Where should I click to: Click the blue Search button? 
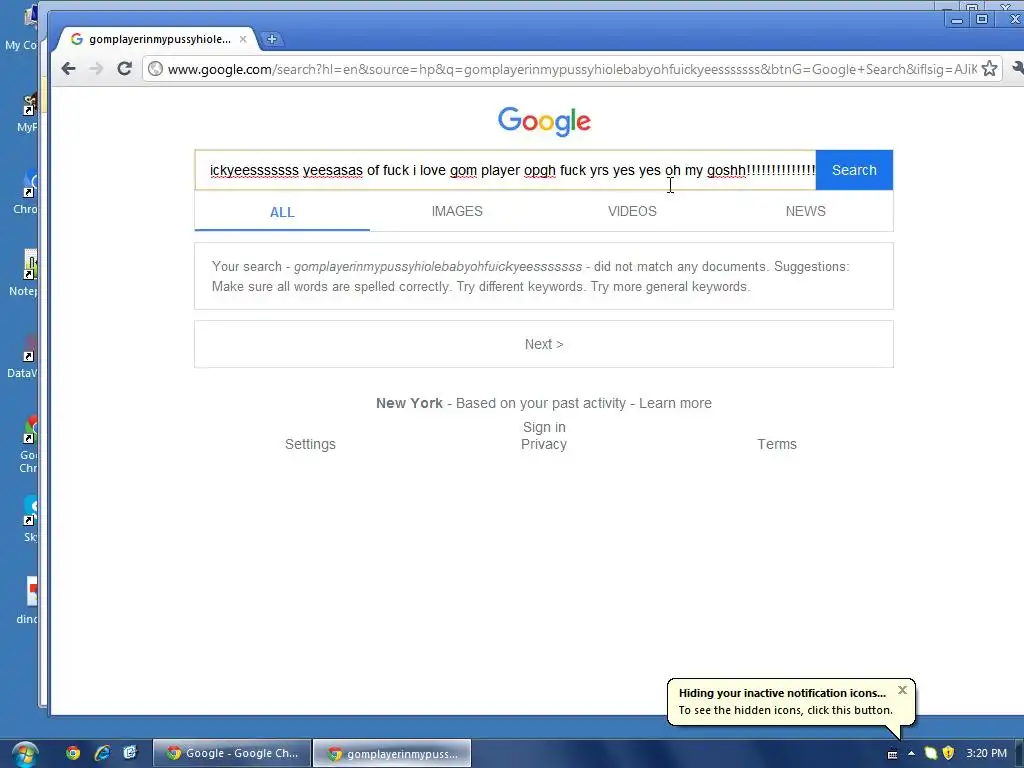click(854, 170)
